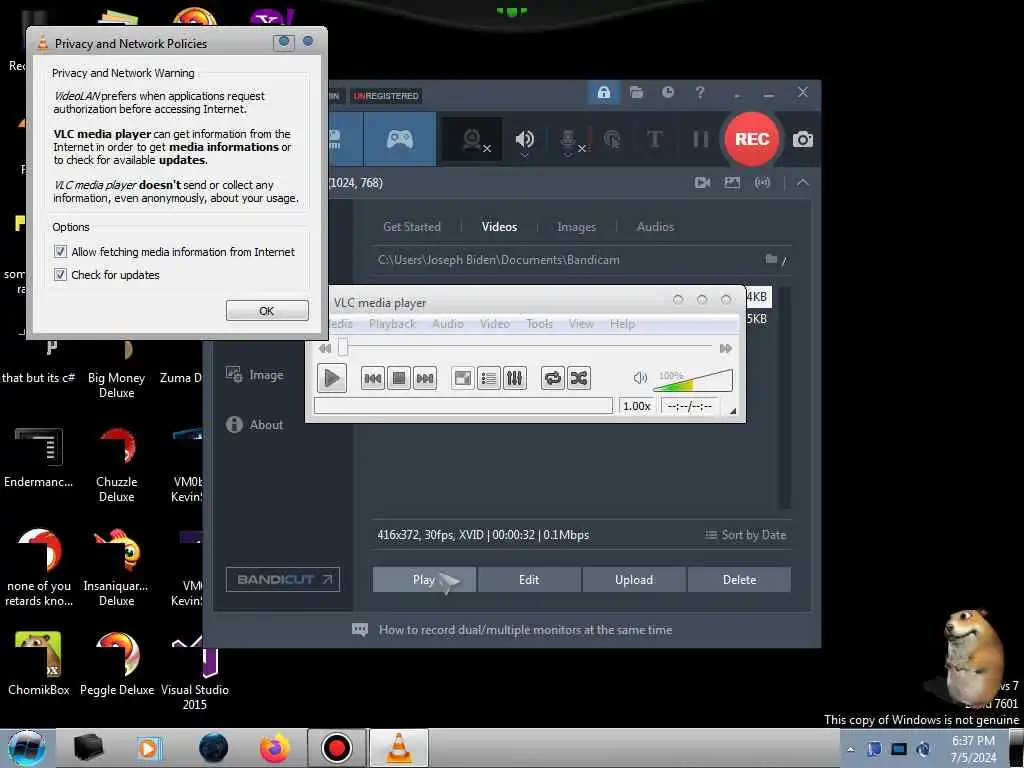The image size is (1024, 768).
Task: Click the video camera icon below the toolbar
Action: click(x=703, y=183)
